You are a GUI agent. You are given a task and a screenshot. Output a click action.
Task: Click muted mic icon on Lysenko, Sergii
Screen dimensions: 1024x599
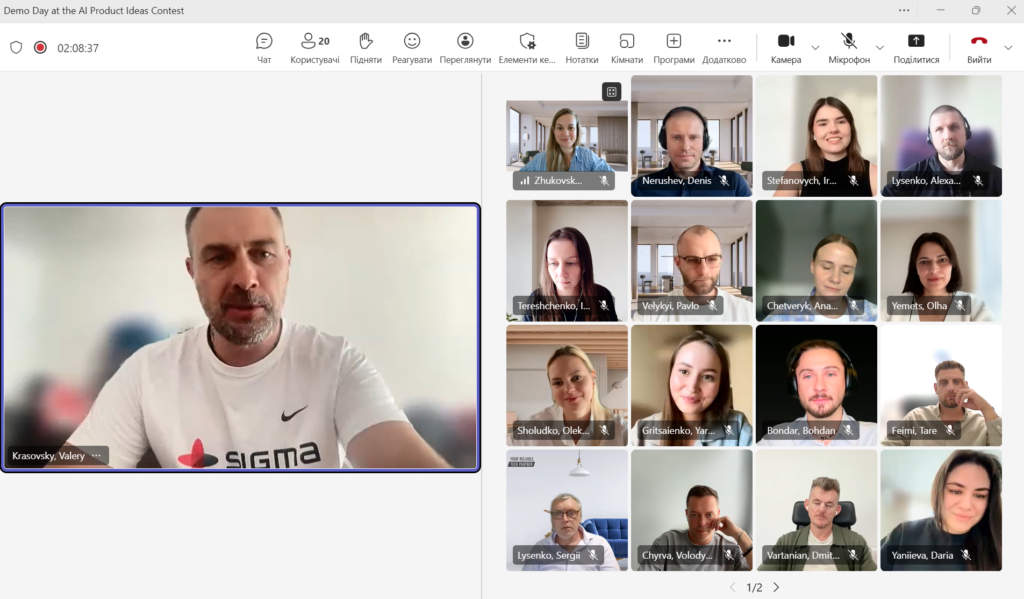[x=593, y=555]
